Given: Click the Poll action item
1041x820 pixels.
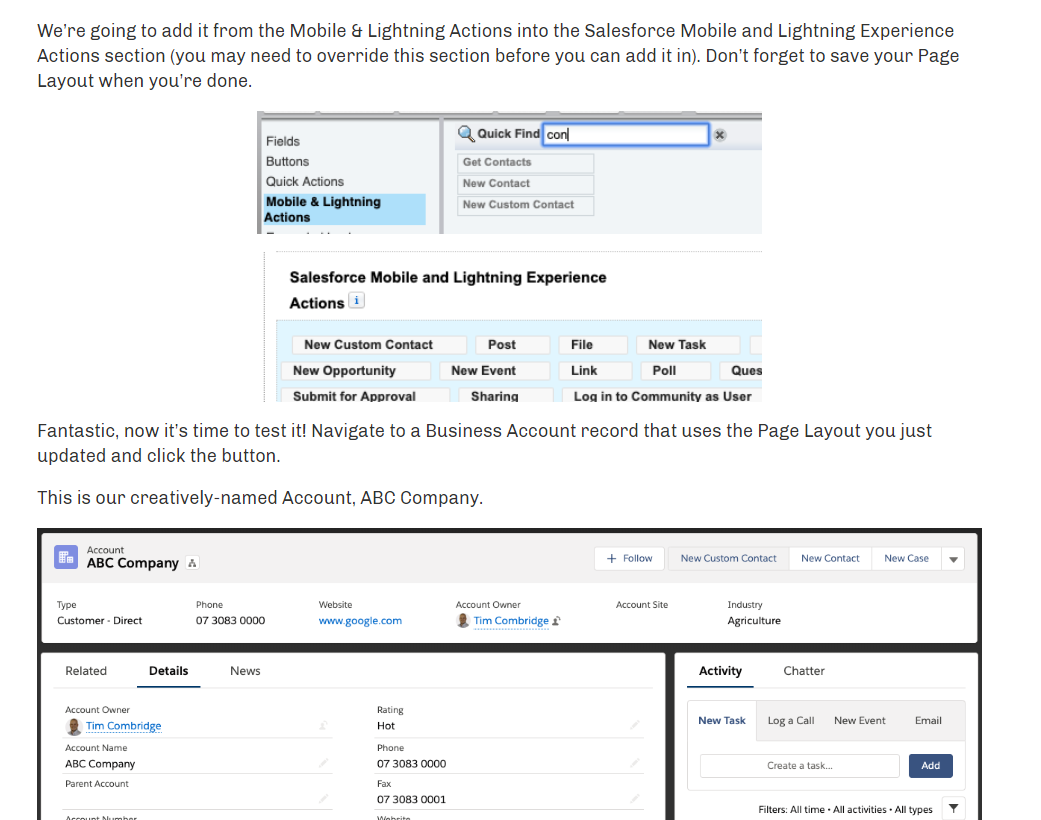Looking at the screenshot, I should (x=676, y=370).
